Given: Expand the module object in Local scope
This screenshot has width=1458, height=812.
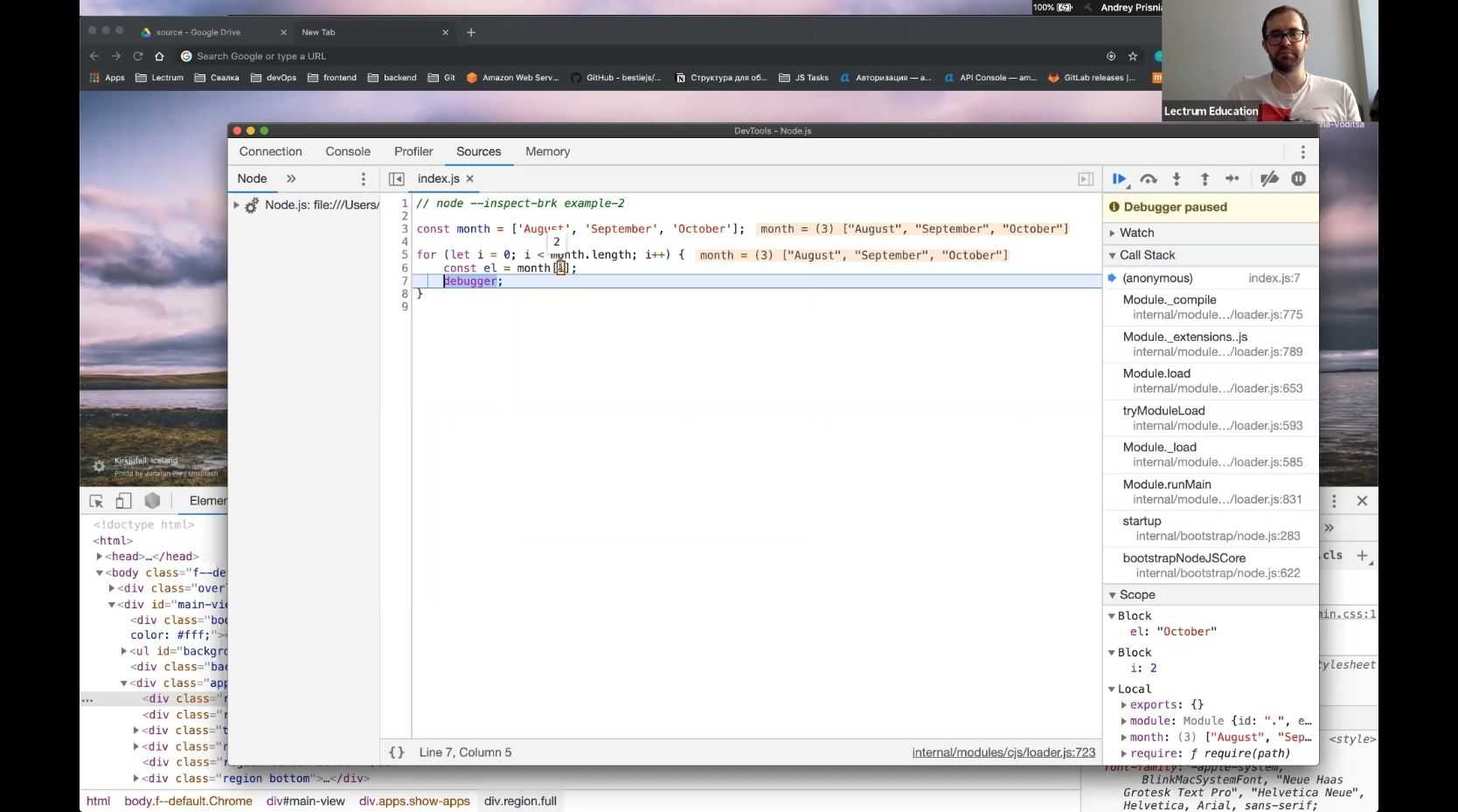Looking at the screenshot, I should point(1124,721).
